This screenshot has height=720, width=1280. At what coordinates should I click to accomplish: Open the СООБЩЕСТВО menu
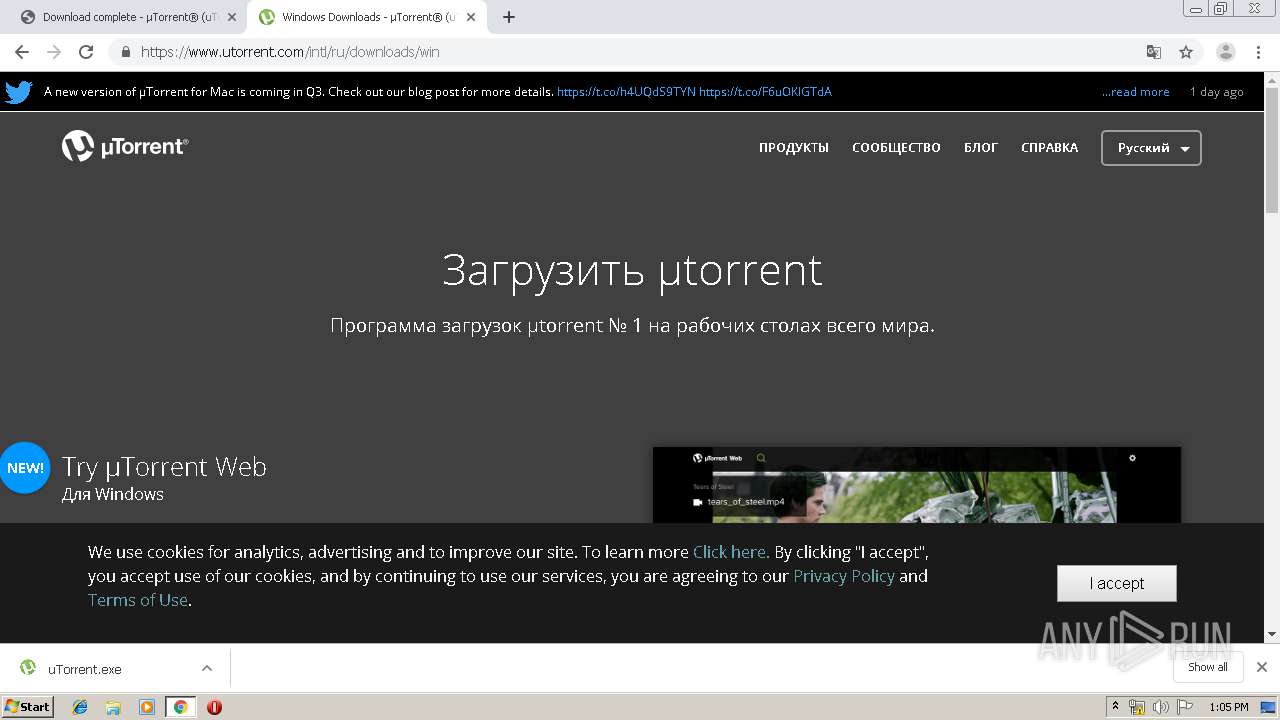[x=896, y=148]
